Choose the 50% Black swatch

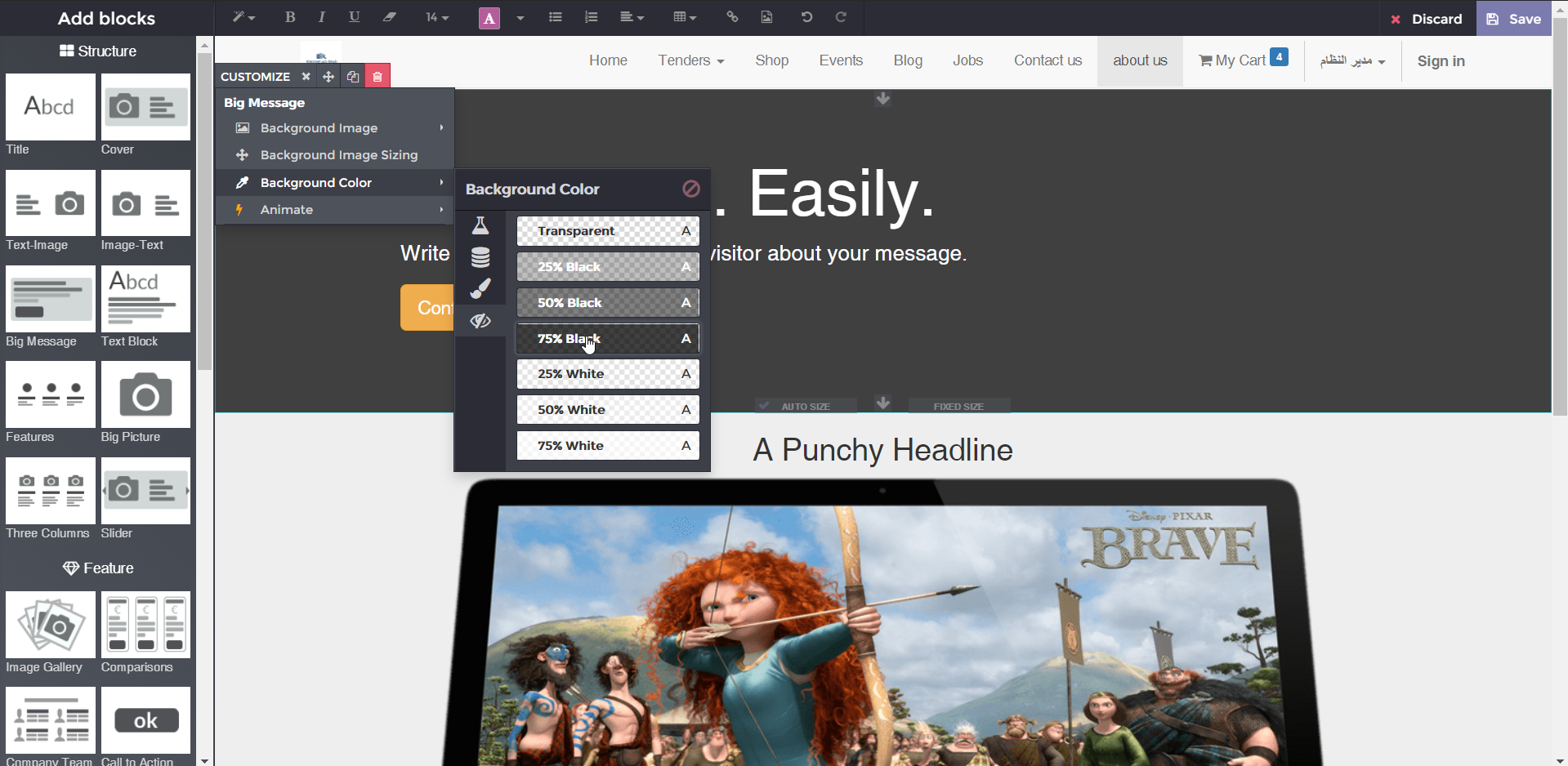608,303
